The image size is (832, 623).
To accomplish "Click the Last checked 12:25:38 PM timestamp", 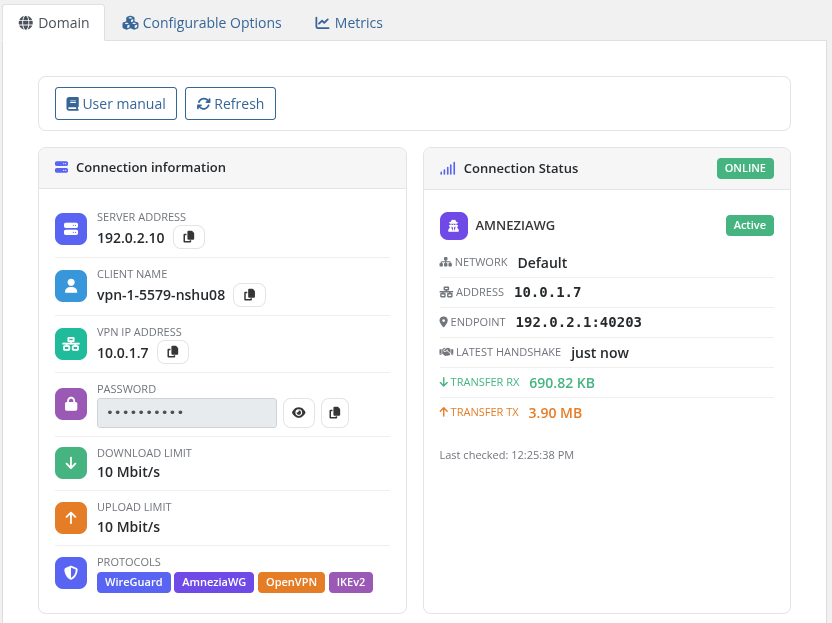I will click(x=507, y=455).
